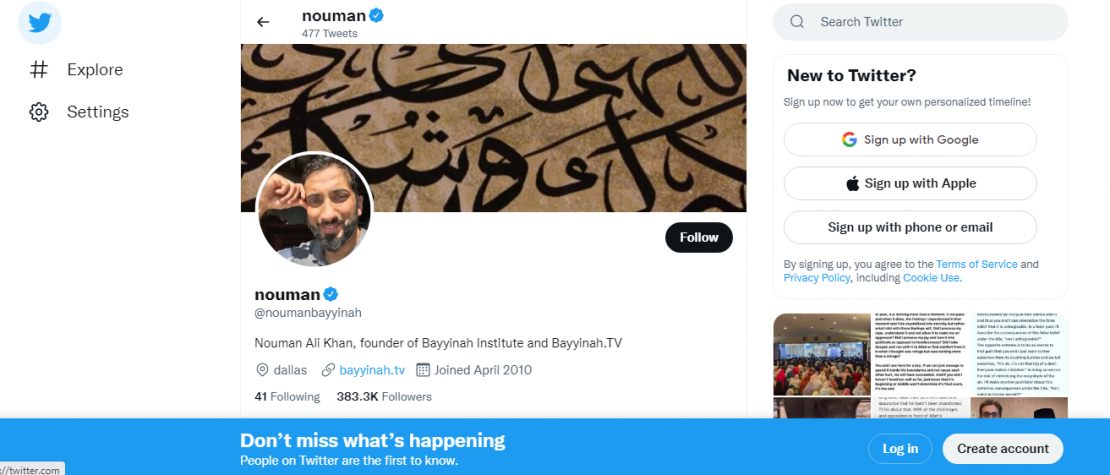Open nouman's profile picture

point(315,210)
